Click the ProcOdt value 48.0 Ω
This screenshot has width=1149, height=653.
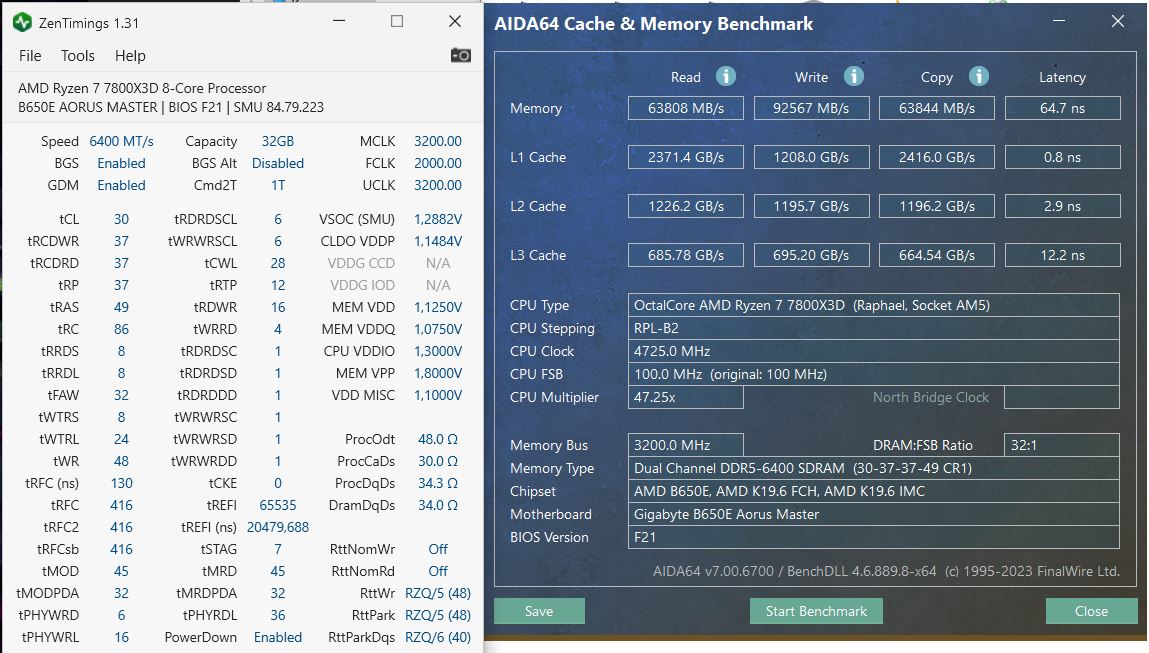point(437,439)
